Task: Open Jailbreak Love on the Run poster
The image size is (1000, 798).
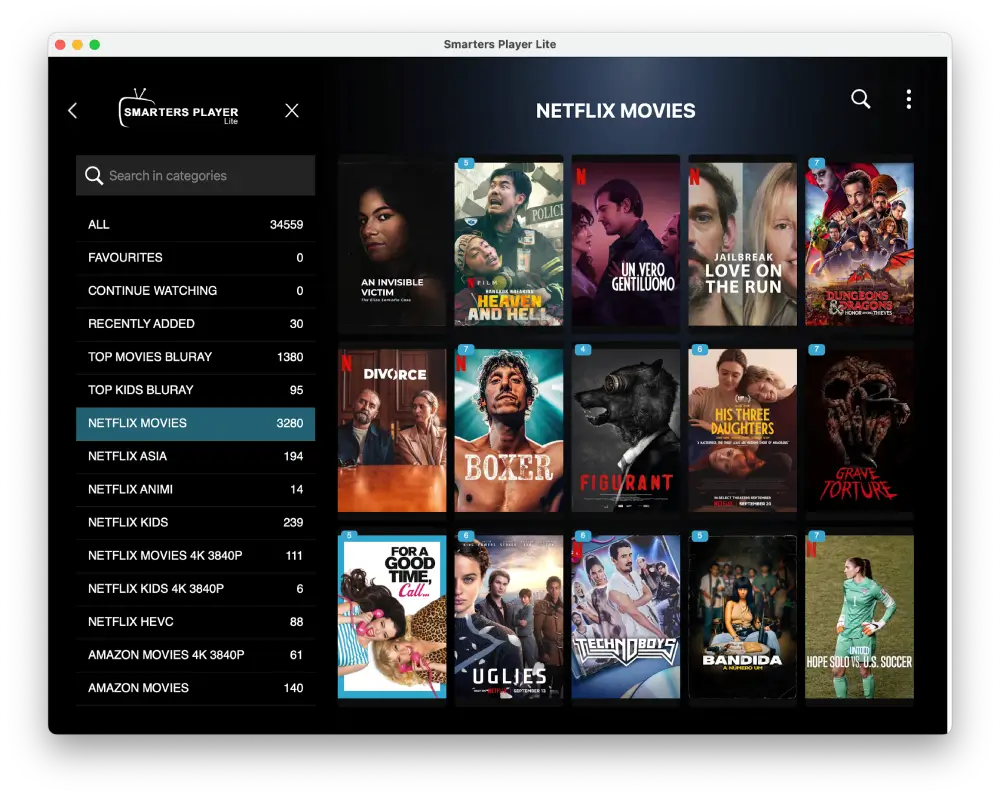Action: coord(742,244)
